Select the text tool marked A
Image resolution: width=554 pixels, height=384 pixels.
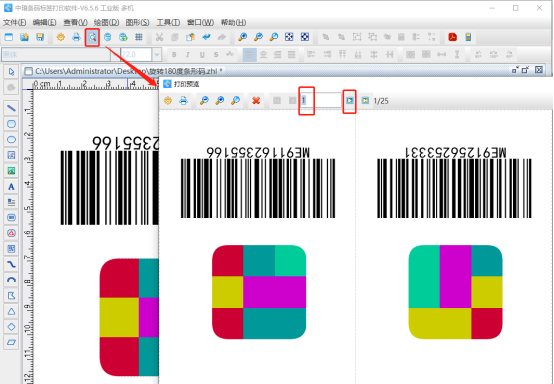coord(11,187)
